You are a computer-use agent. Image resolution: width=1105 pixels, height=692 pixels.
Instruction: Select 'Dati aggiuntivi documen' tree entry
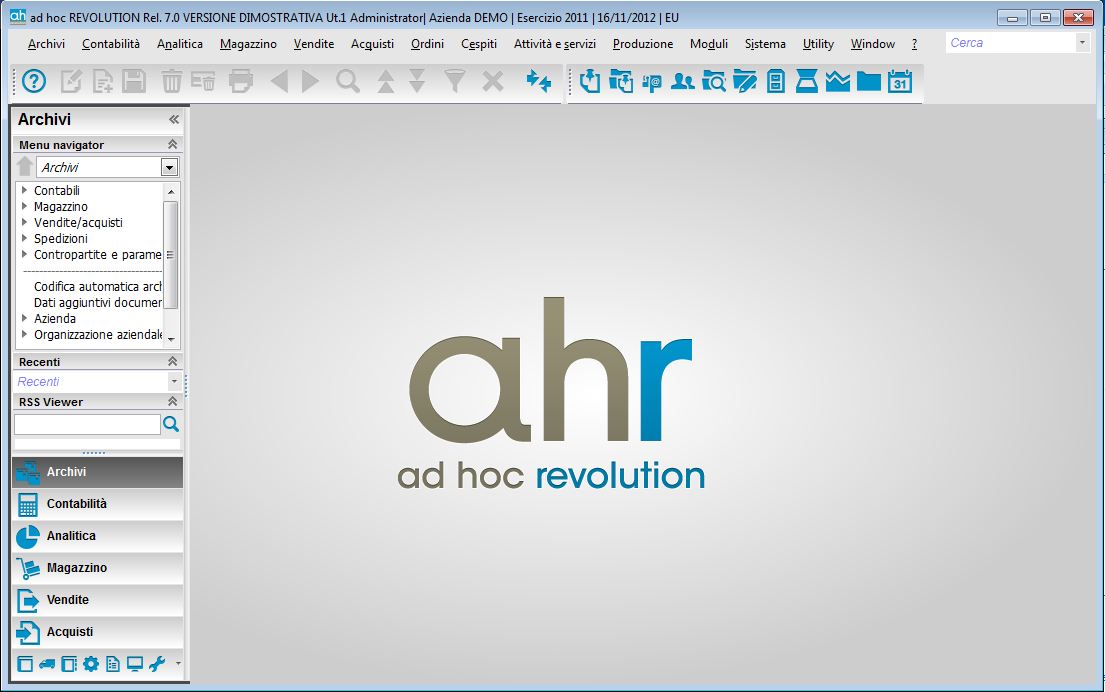click(98, 302)
